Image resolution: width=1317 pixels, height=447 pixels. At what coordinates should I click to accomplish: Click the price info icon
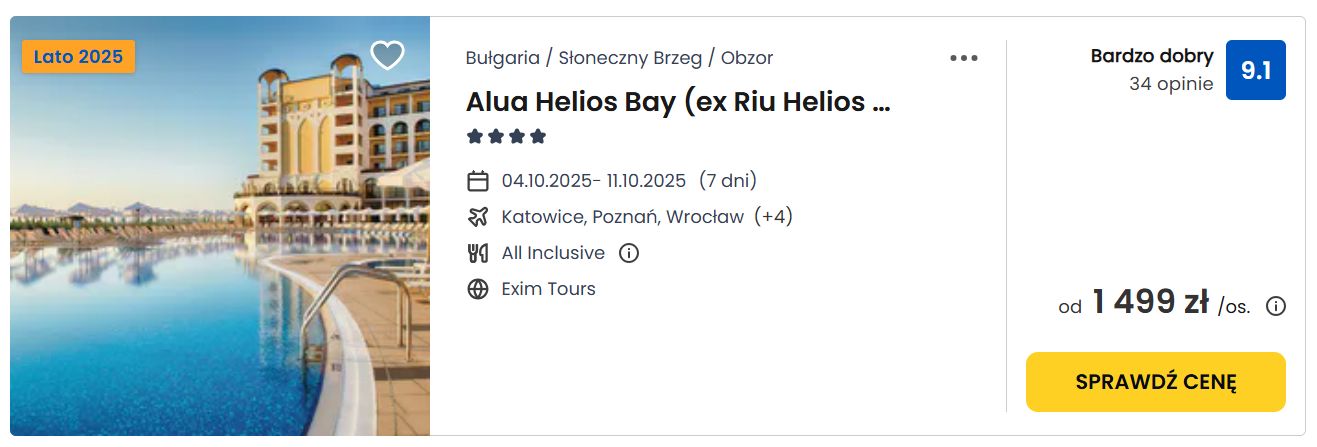pos(1276,306)
